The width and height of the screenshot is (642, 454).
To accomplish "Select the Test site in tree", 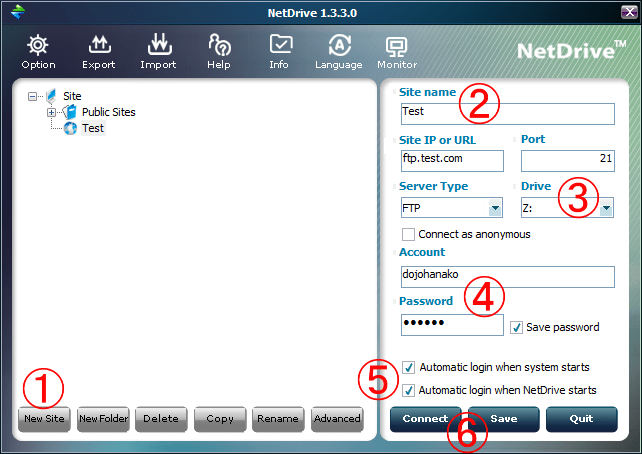I will 92,128.
